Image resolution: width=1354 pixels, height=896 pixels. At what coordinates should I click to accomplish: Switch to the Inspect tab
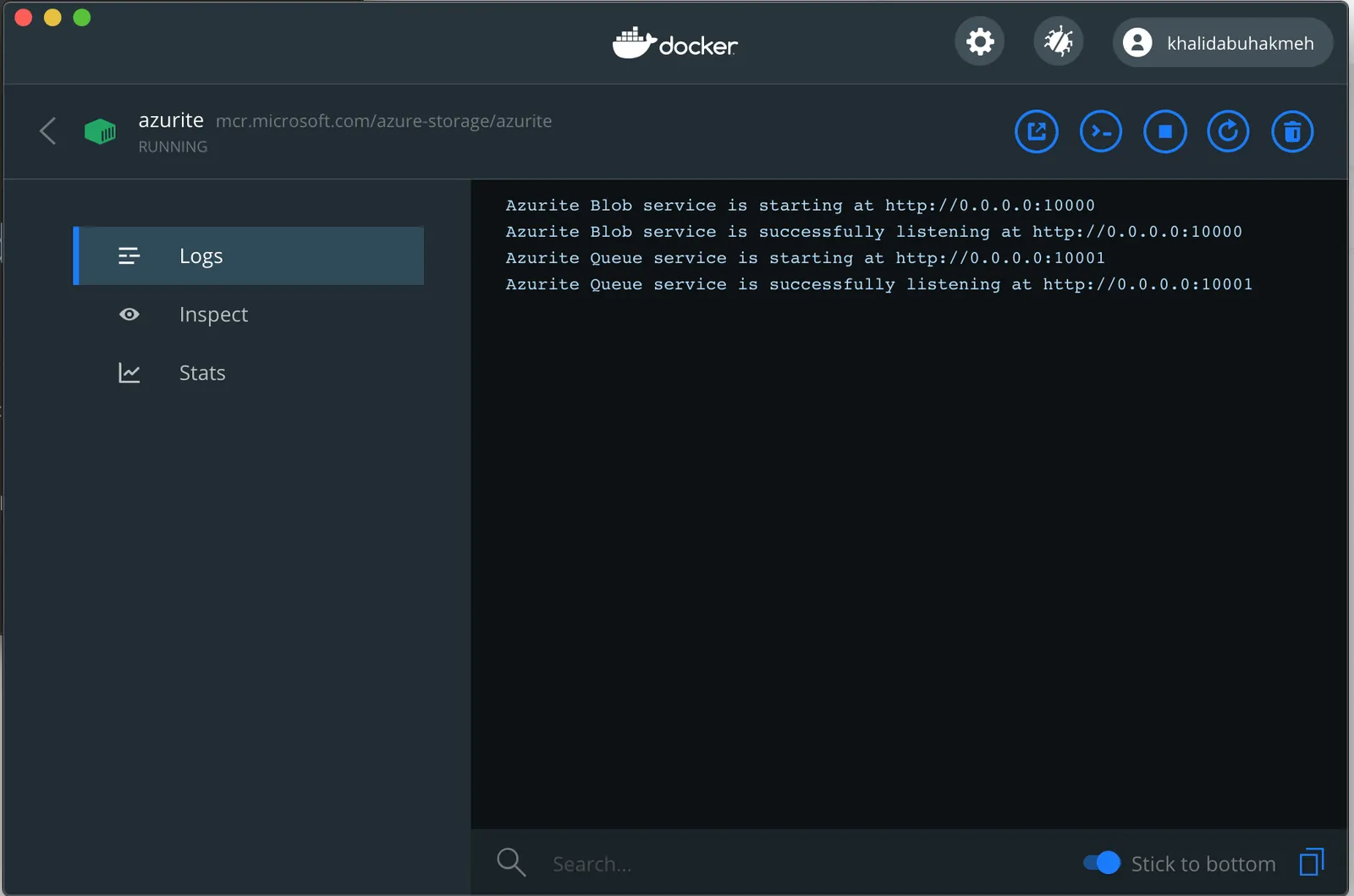[249, 314]
